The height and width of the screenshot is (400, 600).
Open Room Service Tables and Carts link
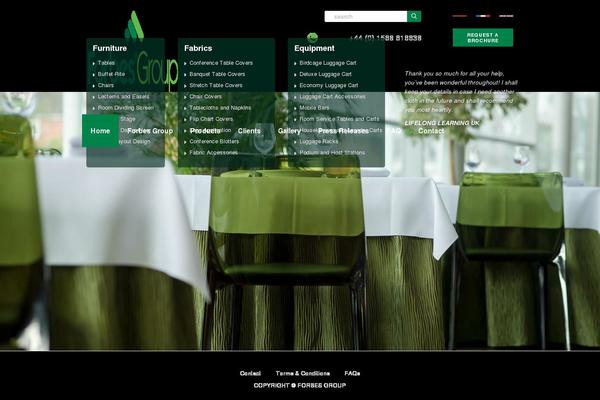tap(339, 119)
